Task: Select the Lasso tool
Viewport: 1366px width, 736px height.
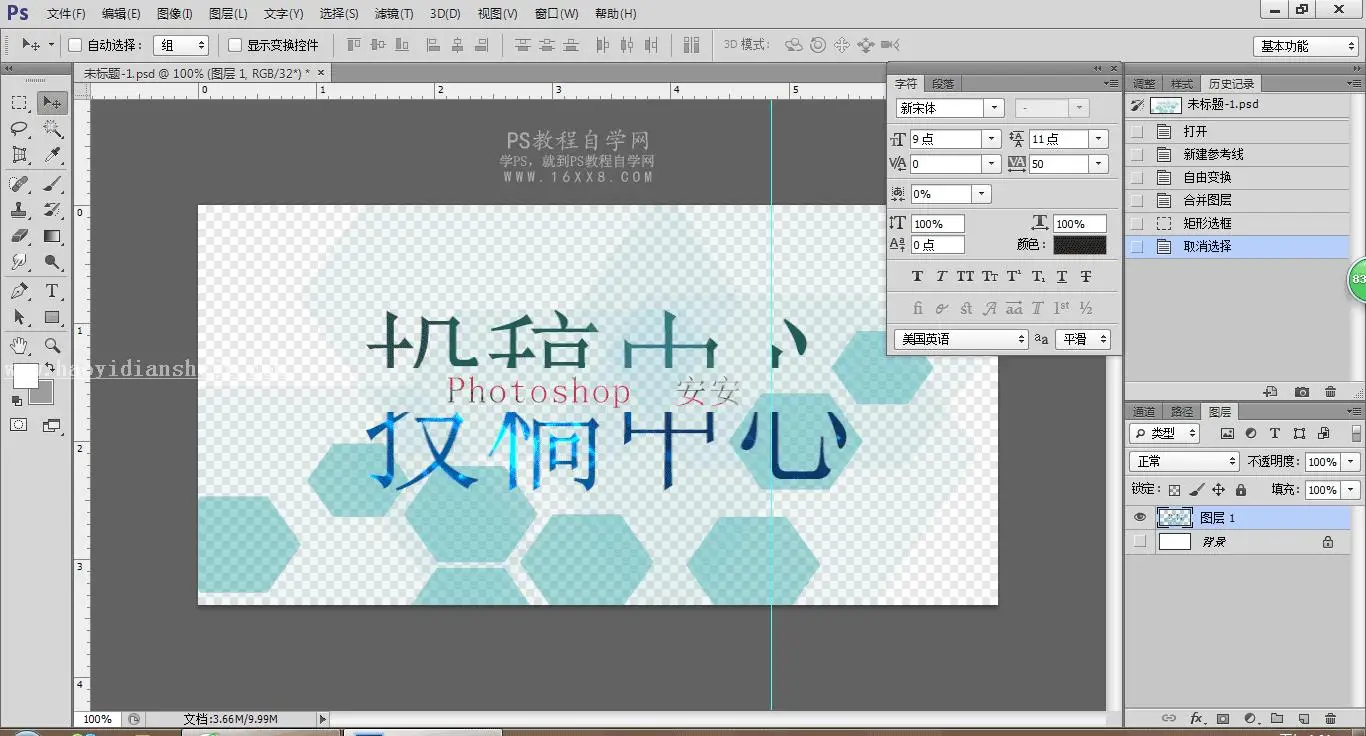Action: pos(19,129)
